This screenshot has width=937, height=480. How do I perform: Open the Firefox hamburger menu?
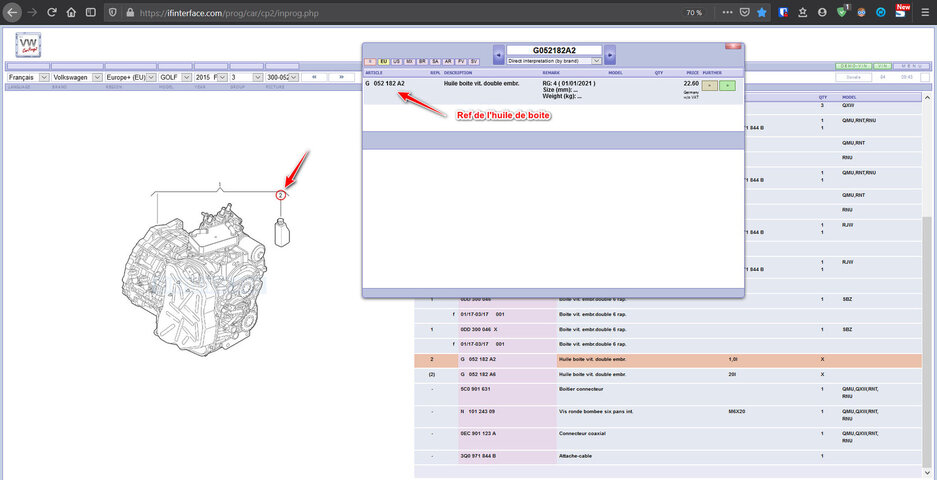(925, 12)
